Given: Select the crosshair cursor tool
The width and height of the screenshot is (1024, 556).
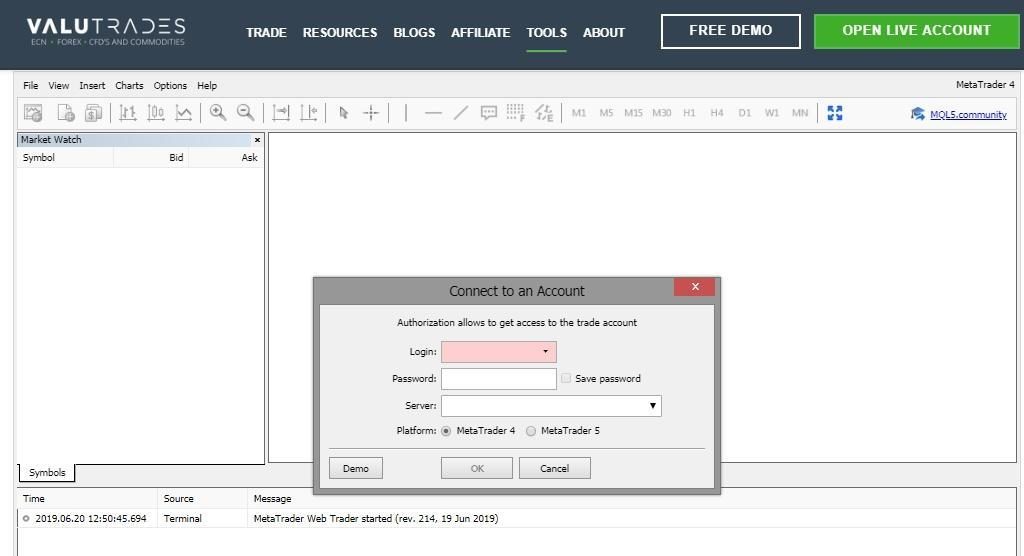Looking at the screenshot, I should pyautogui.click(x=371, y=113).
